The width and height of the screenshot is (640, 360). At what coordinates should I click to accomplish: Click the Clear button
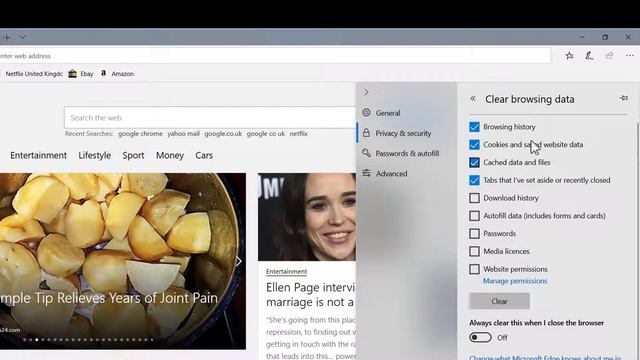(499, 301)
